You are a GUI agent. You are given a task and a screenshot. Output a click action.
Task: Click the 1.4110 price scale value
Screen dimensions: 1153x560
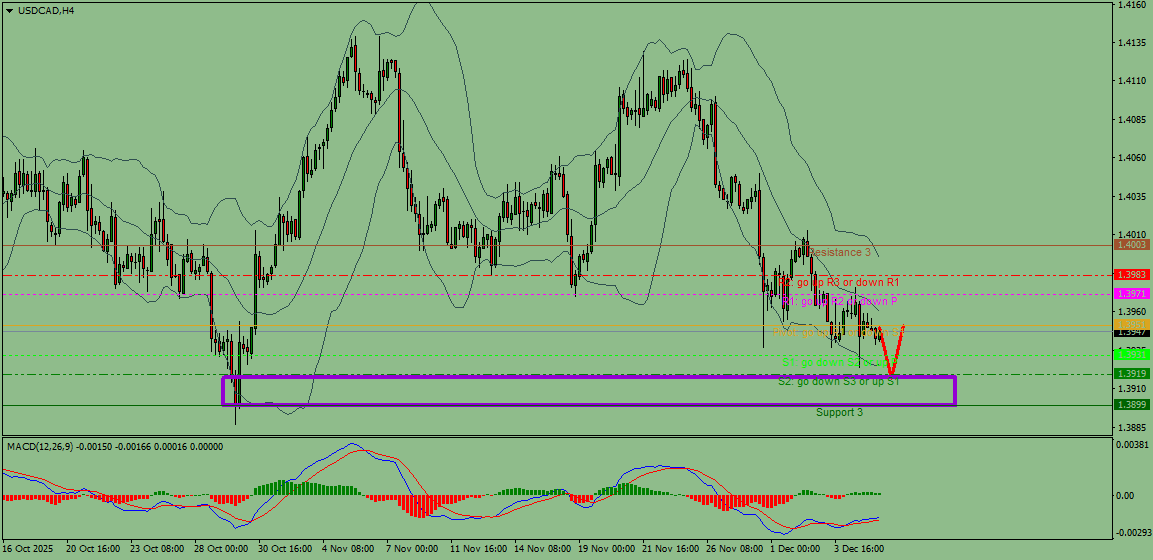pyautogui.click(x=1130, y=81)
